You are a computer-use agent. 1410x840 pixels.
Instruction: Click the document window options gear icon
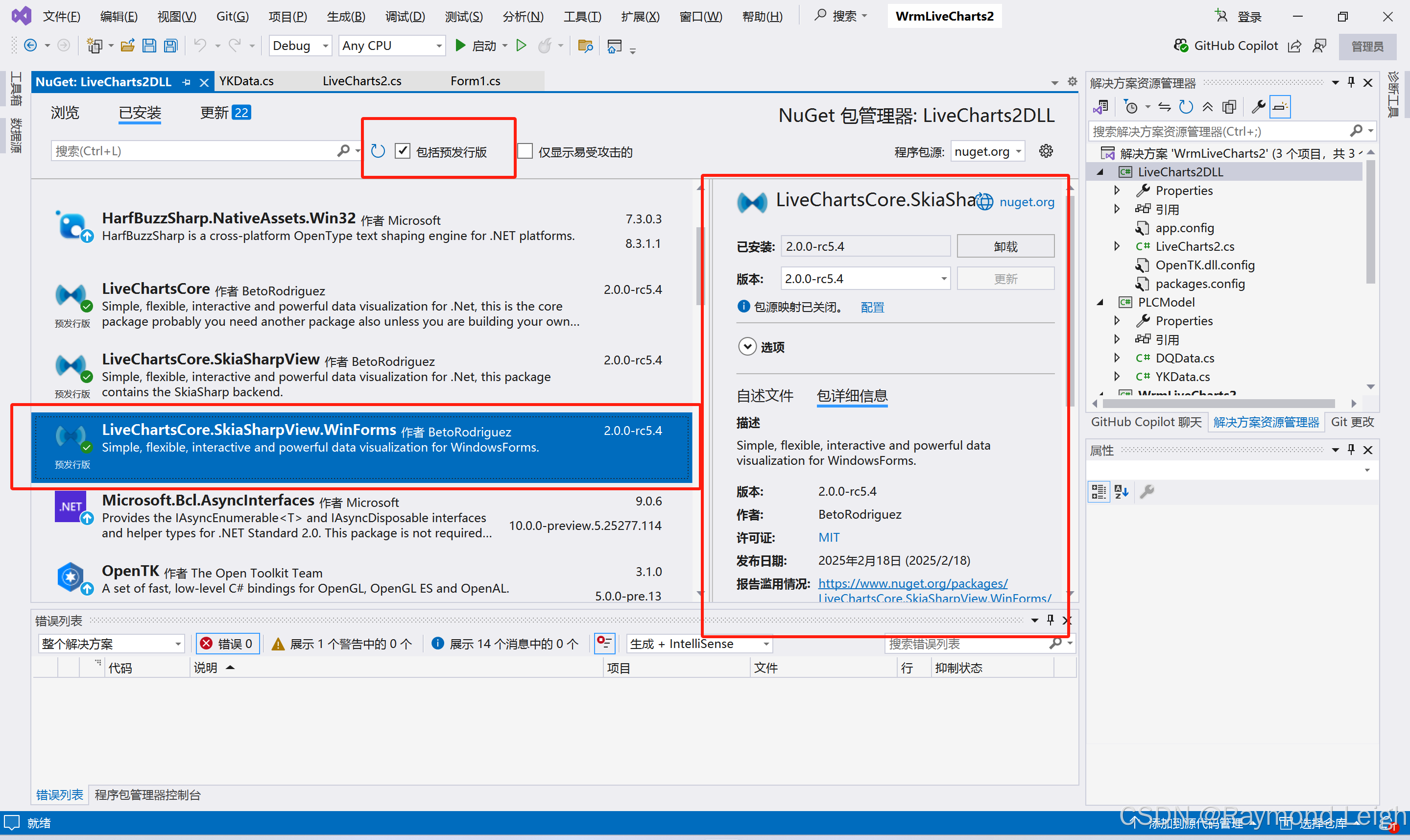click(1072, 81)
